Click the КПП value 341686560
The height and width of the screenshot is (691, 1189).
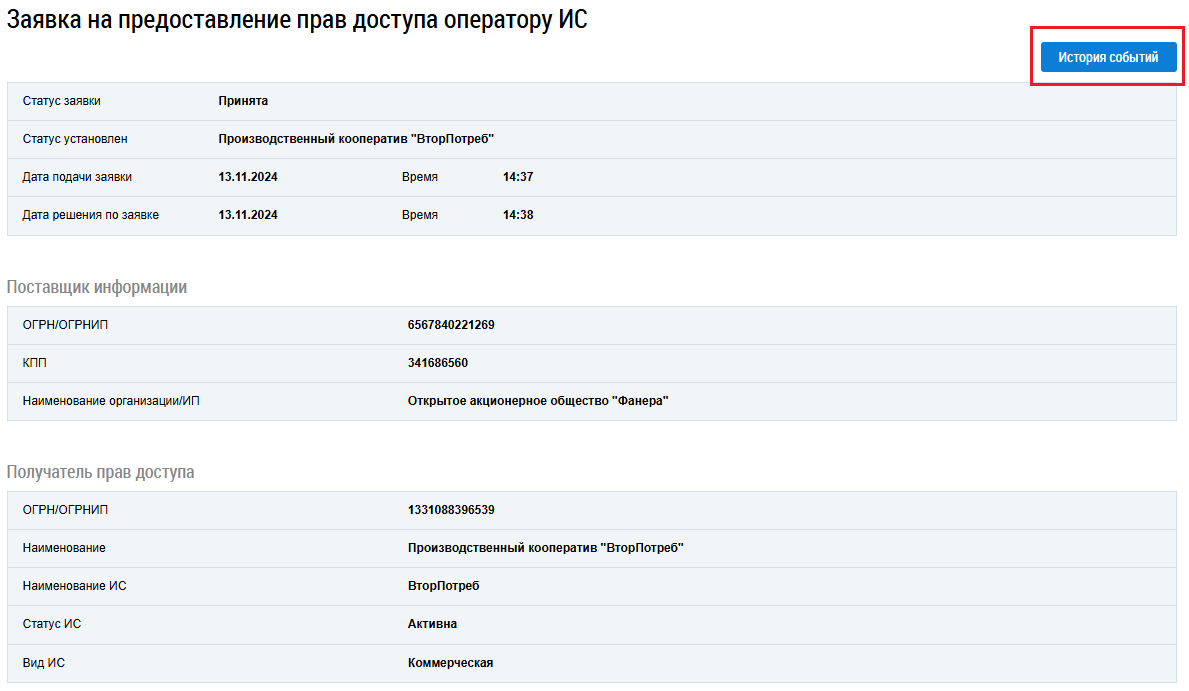coord(438,363)
